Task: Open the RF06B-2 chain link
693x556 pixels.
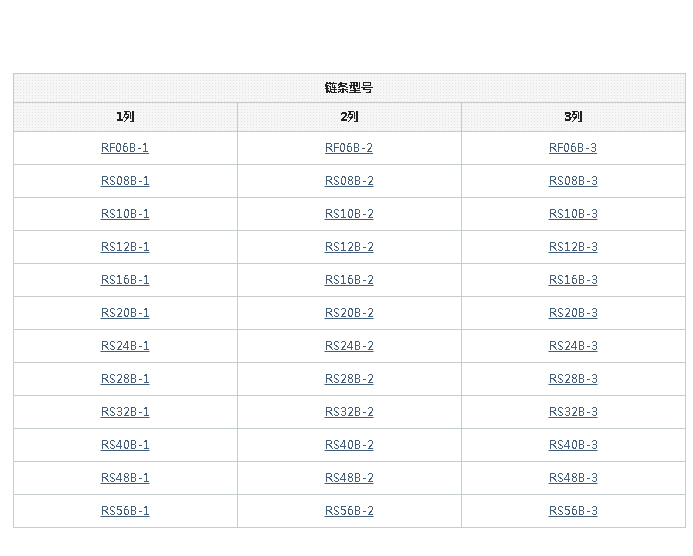Action: pos(349,148)
